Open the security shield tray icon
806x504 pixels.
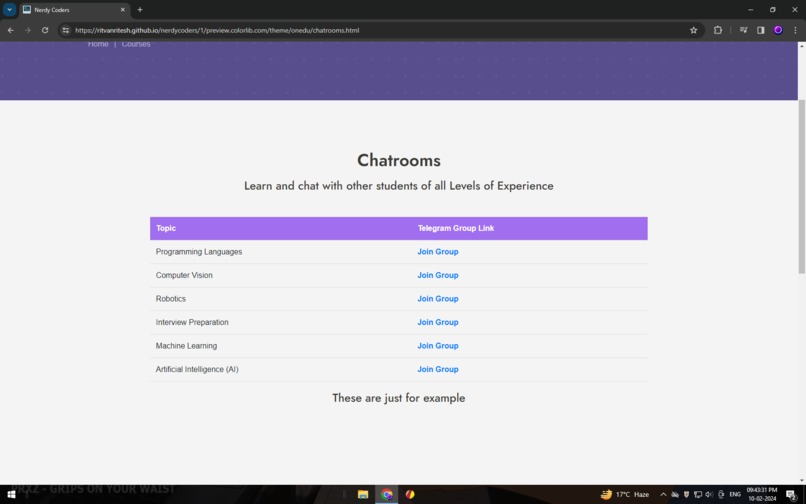[686, 495]
